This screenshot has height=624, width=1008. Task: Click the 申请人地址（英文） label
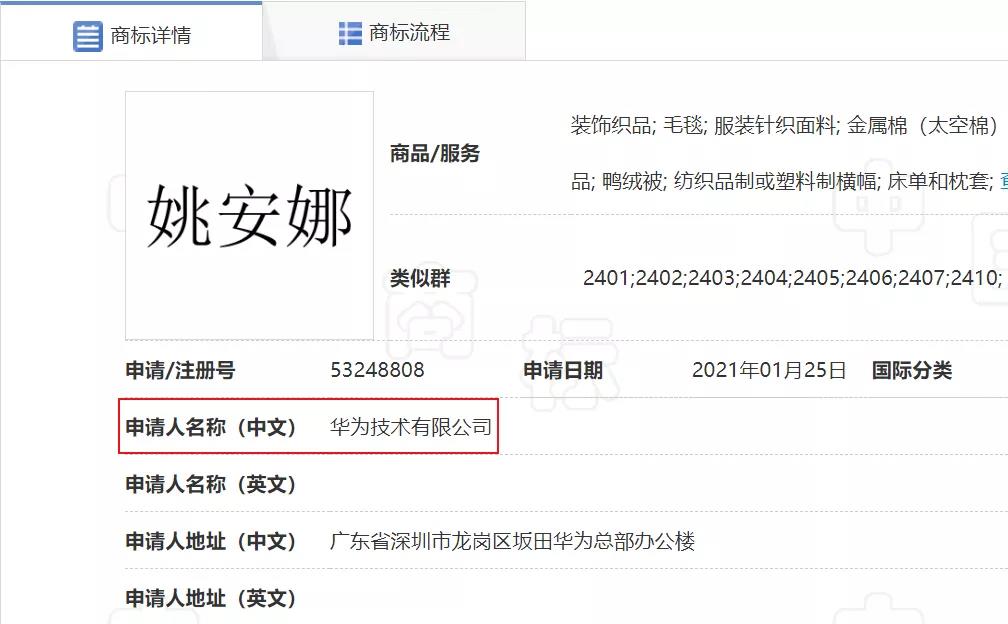(x=210, y=598)
